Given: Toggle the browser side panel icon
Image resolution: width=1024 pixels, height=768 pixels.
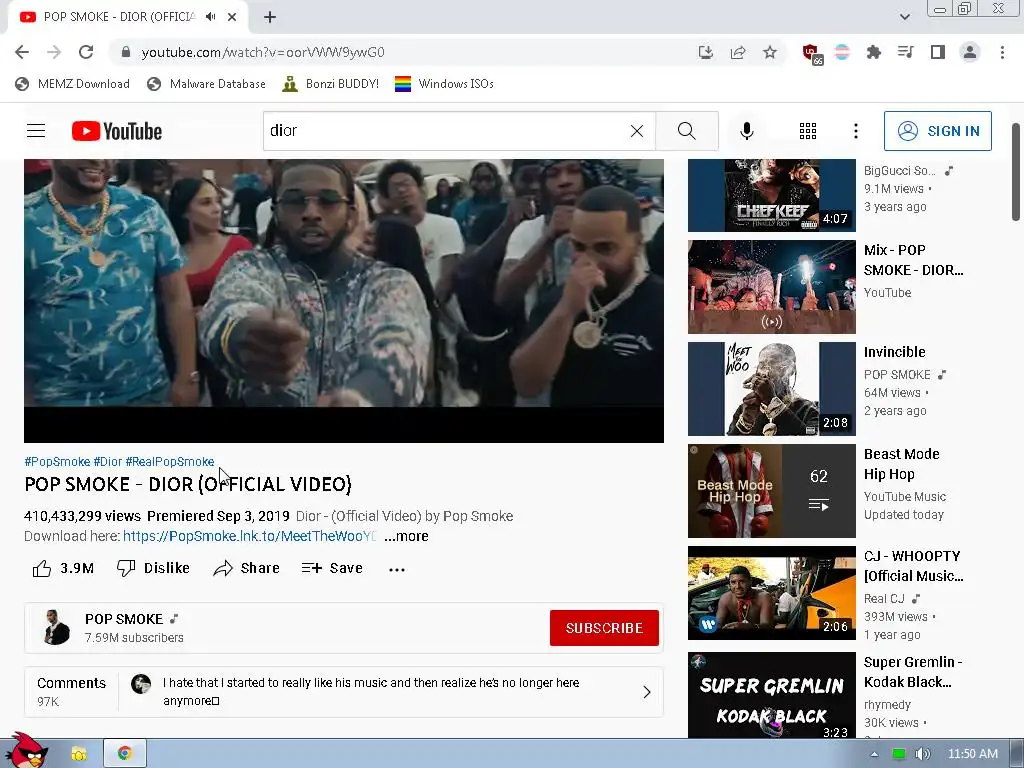Looking at the screenshot, I should coord(938,52).
